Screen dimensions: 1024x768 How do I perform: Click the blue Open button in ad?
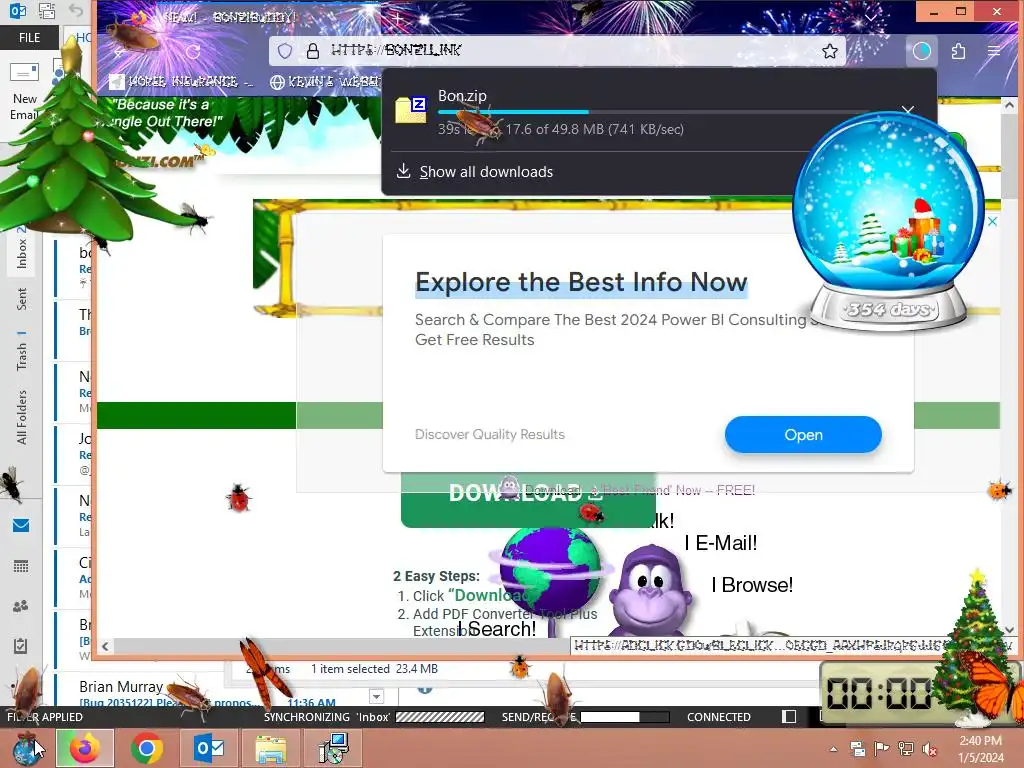[803, 435]
